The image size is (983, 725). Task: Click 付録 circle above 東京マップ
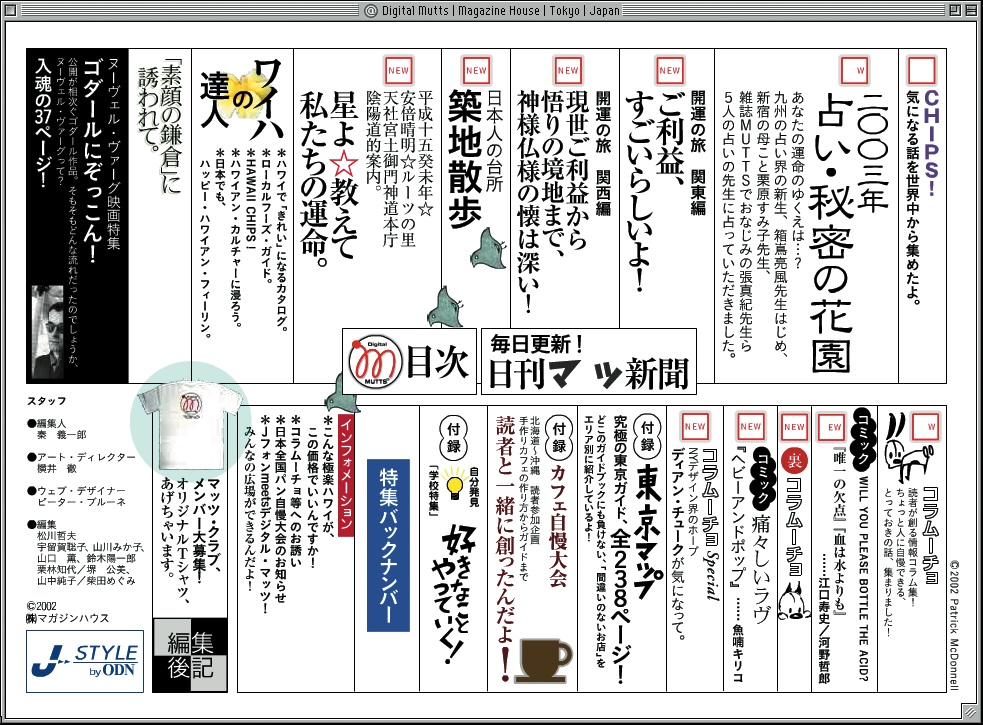[647, 436]
